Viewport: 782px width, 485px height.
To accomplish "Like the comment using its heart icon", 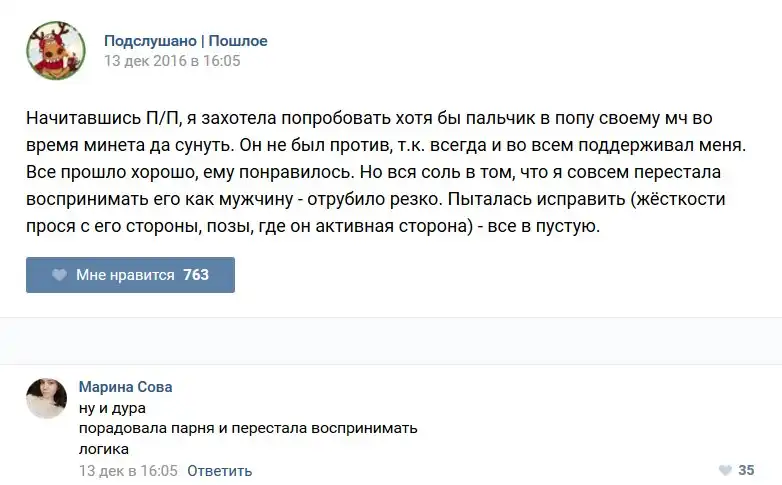I will coord(725,470).
